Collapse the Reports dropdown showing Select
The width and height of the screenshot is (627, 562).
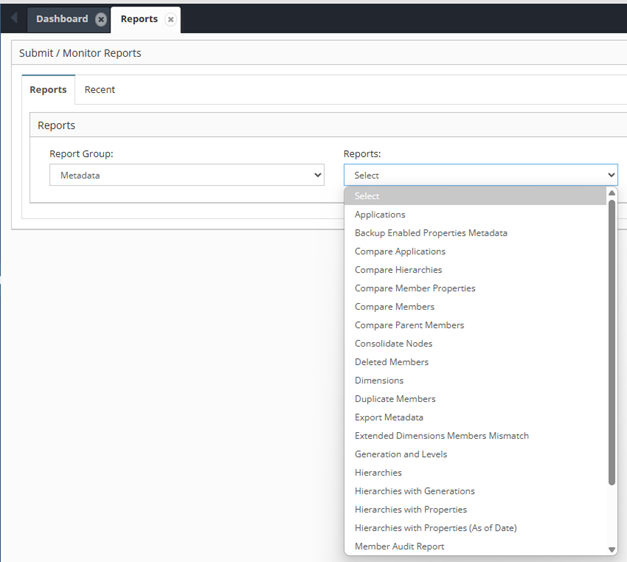481,175
